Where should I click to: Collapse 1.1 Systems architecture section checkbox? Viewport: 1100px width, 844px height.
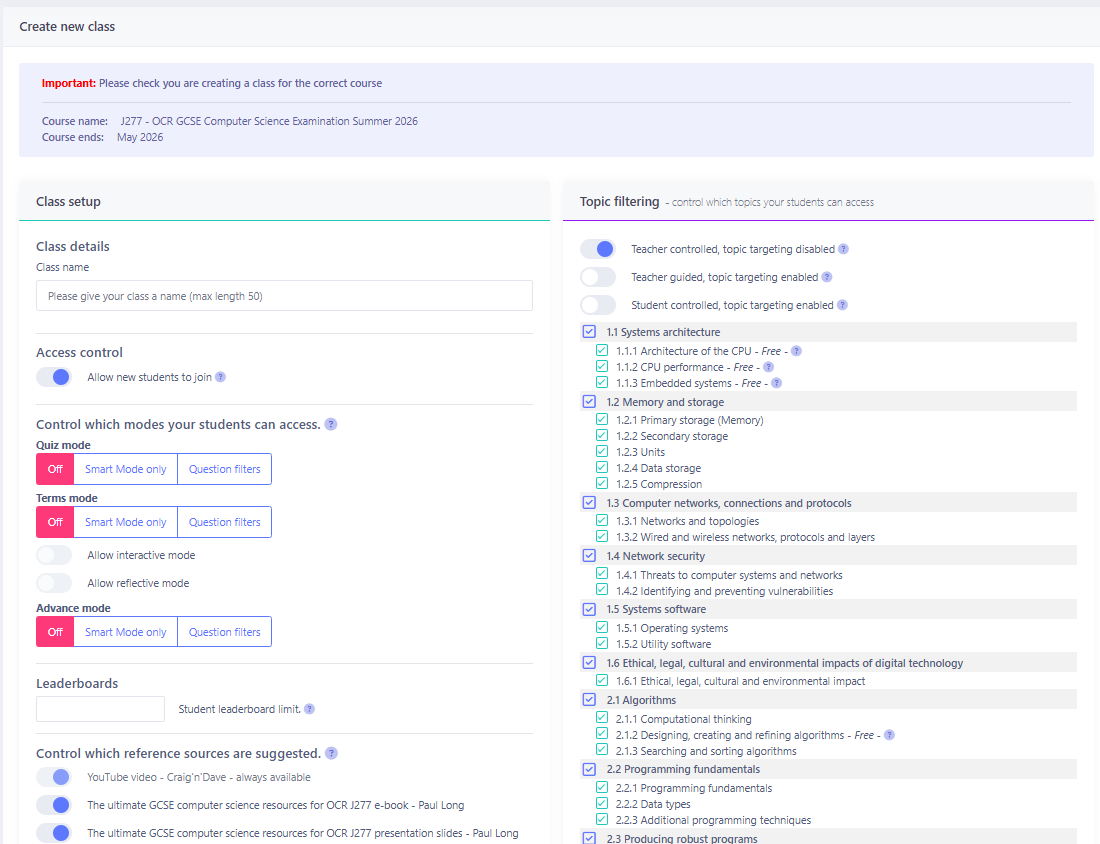point(589,332)
